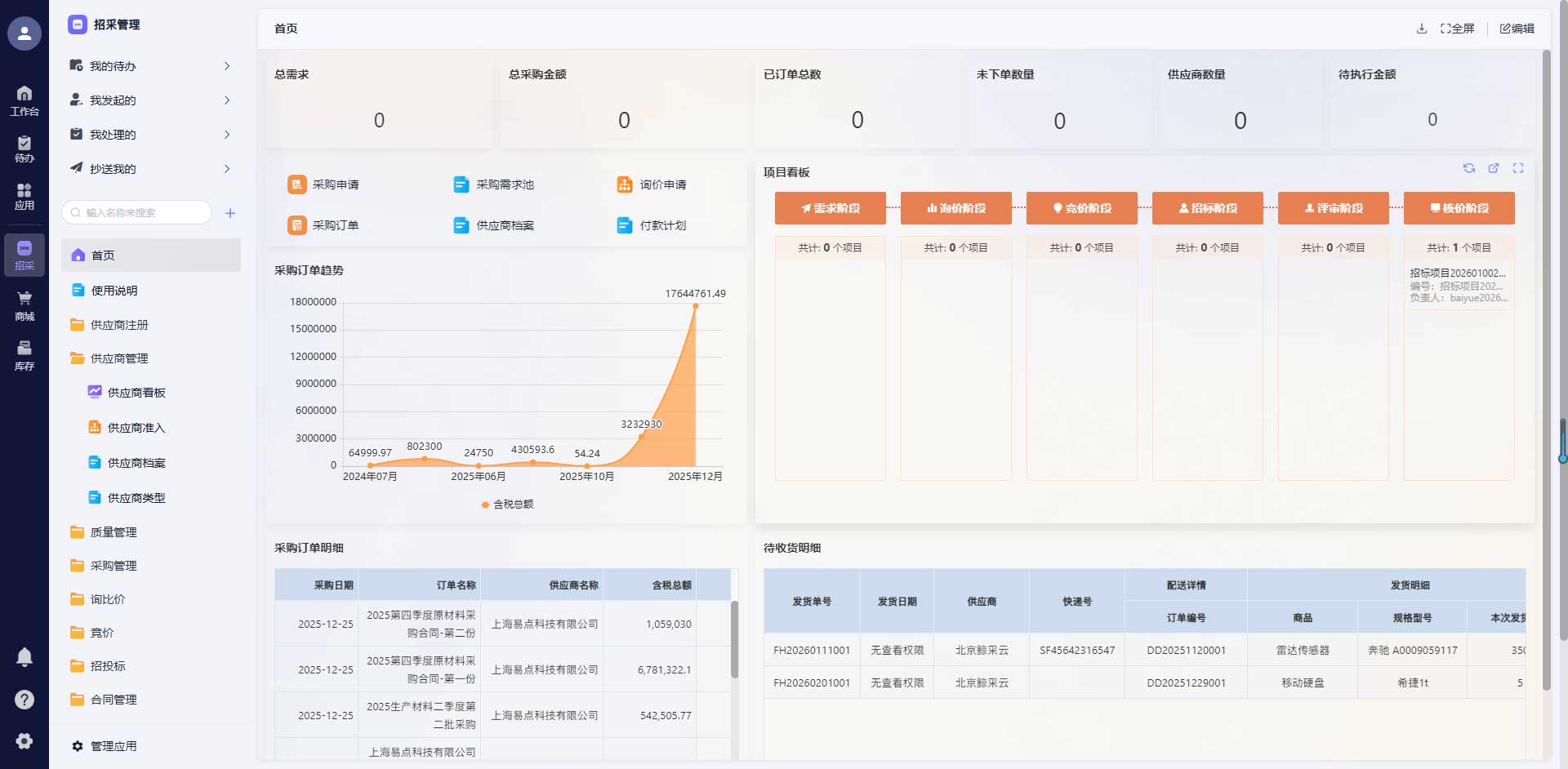The image size is (1568, 769).
Task: Expand 询比价 folder
Action: [x=151, y=599]
